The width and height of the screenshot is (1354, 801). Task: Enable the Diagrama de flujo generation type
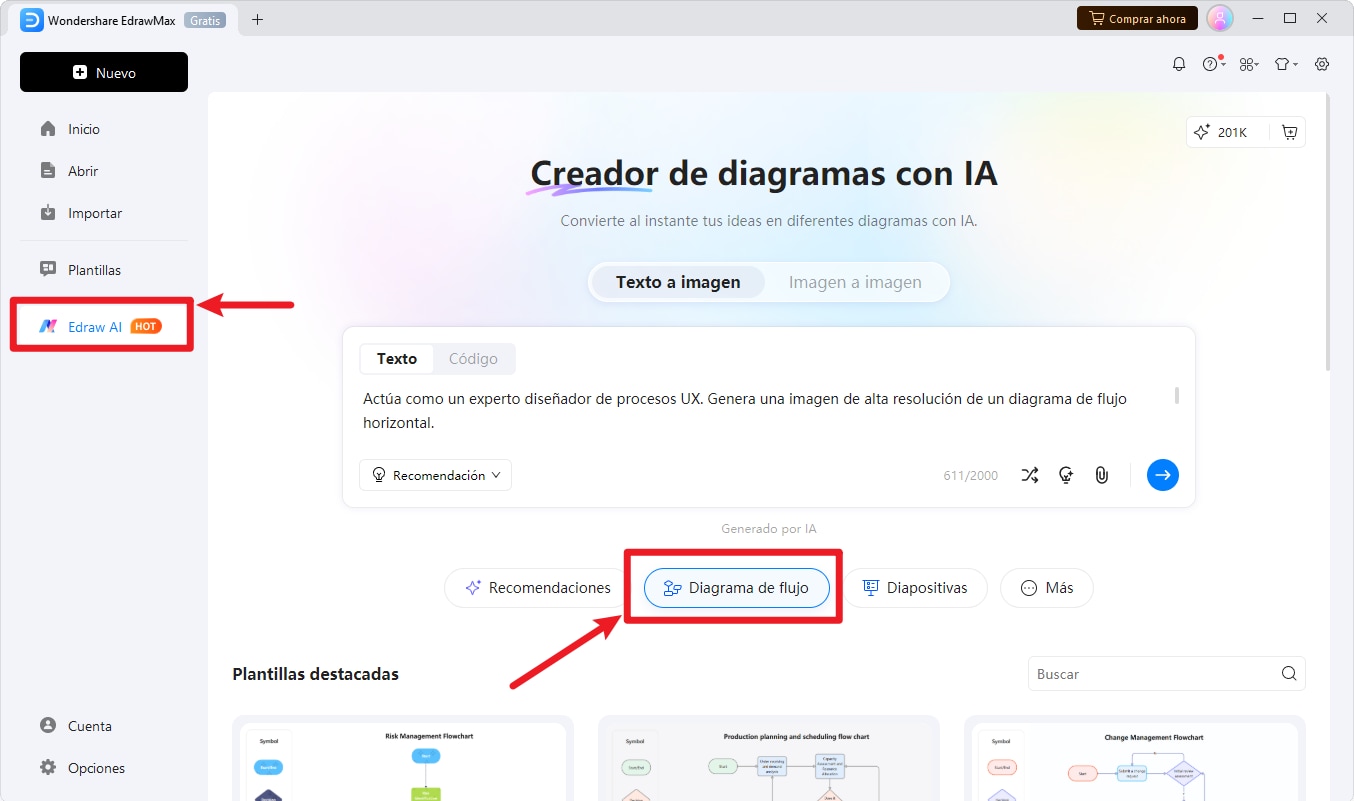[x=736, y=588]
